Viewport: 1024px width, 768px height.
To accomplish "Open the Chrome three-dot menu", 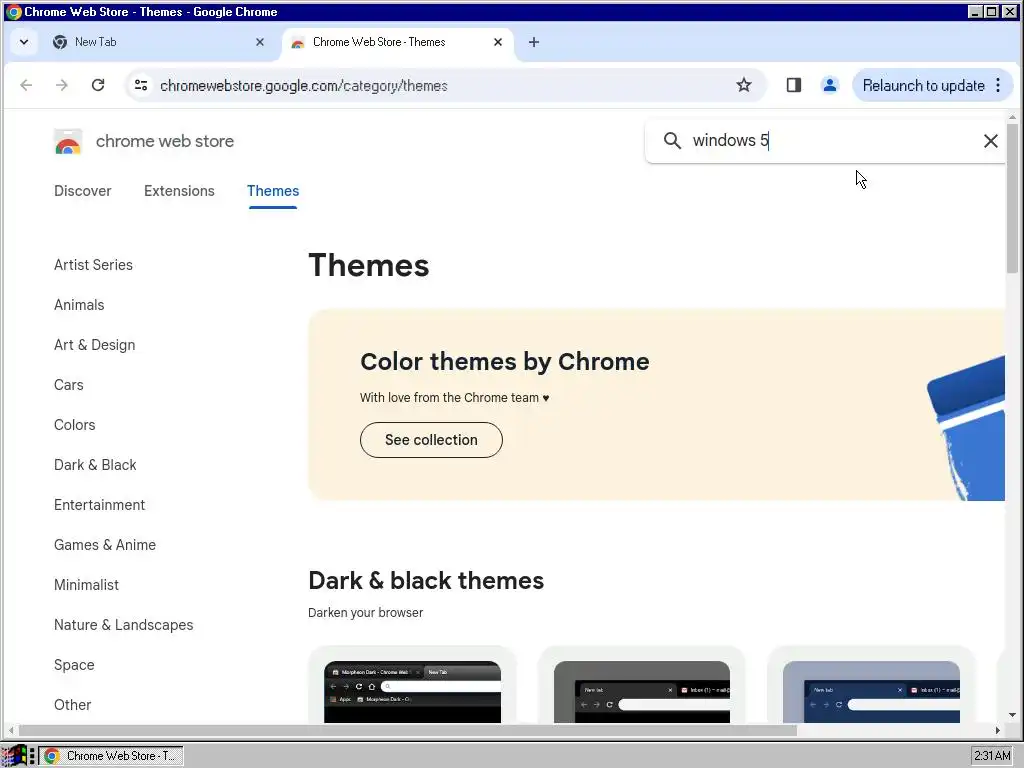I will point(998,86).
